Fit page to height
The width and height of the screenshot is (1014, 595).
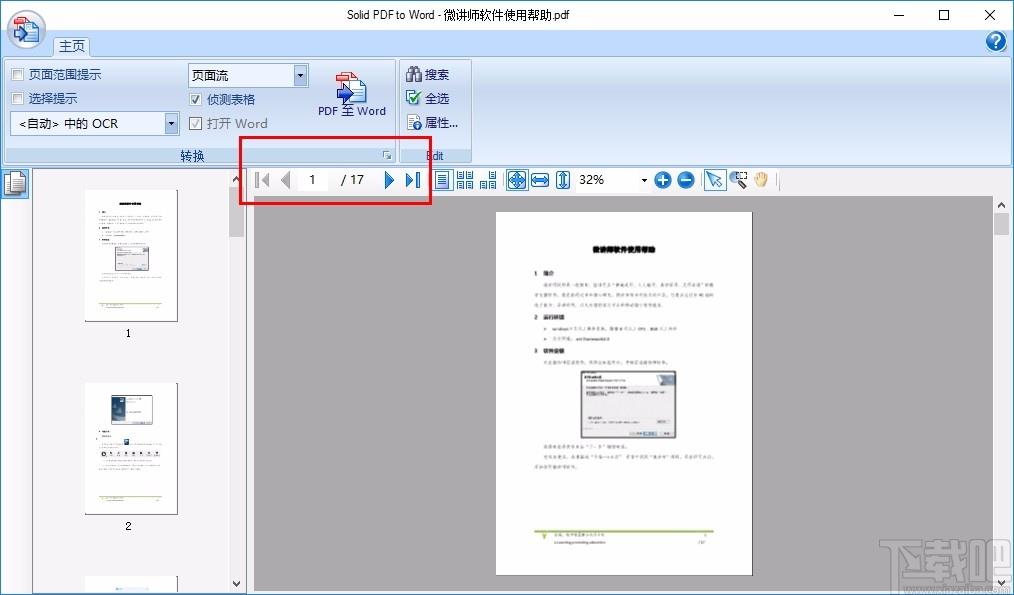tap(563, 180)
